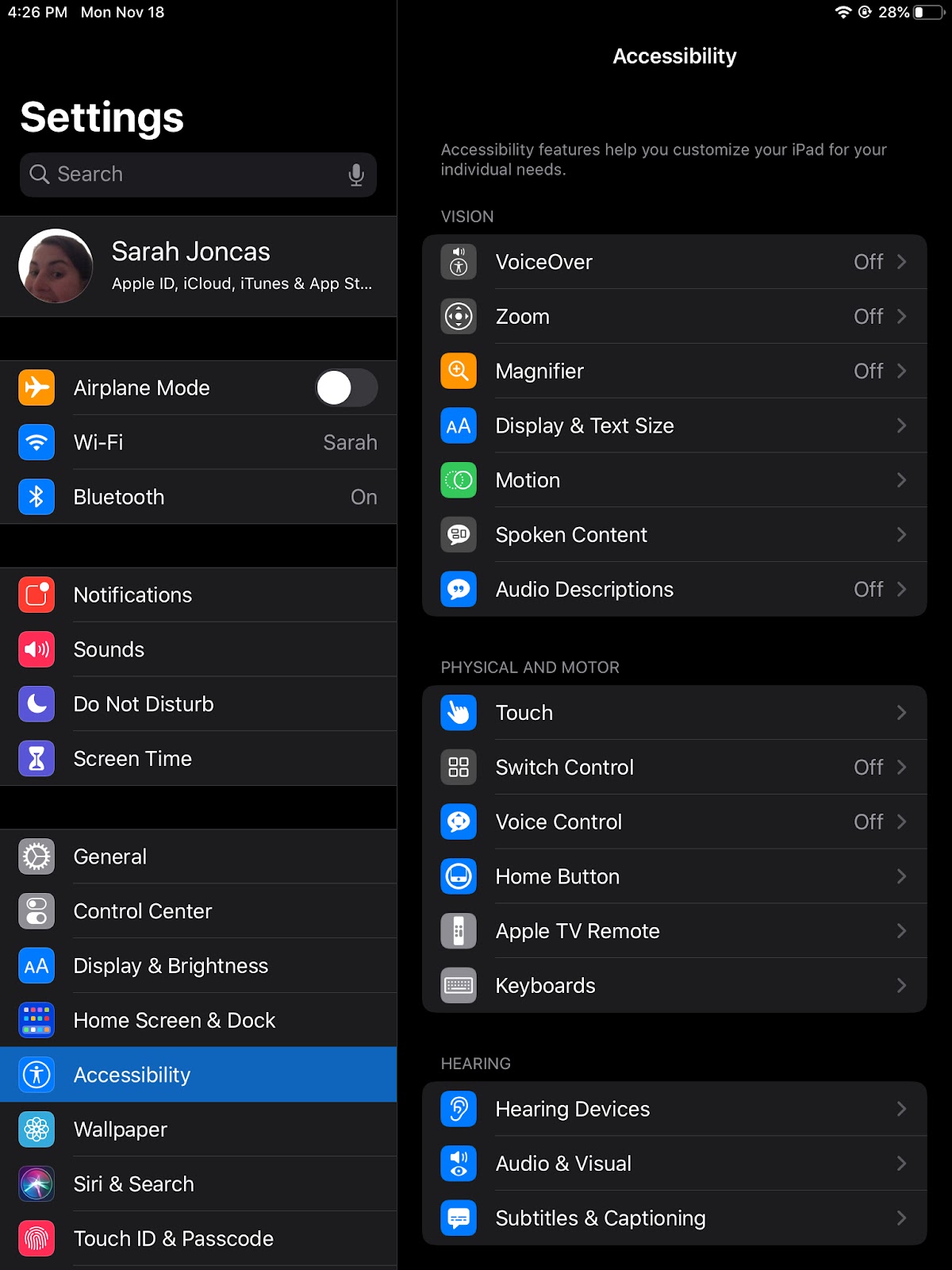The image size is (952, 1270).
Task: Tap the green Motion icon
Action: (x=459, y=480)
